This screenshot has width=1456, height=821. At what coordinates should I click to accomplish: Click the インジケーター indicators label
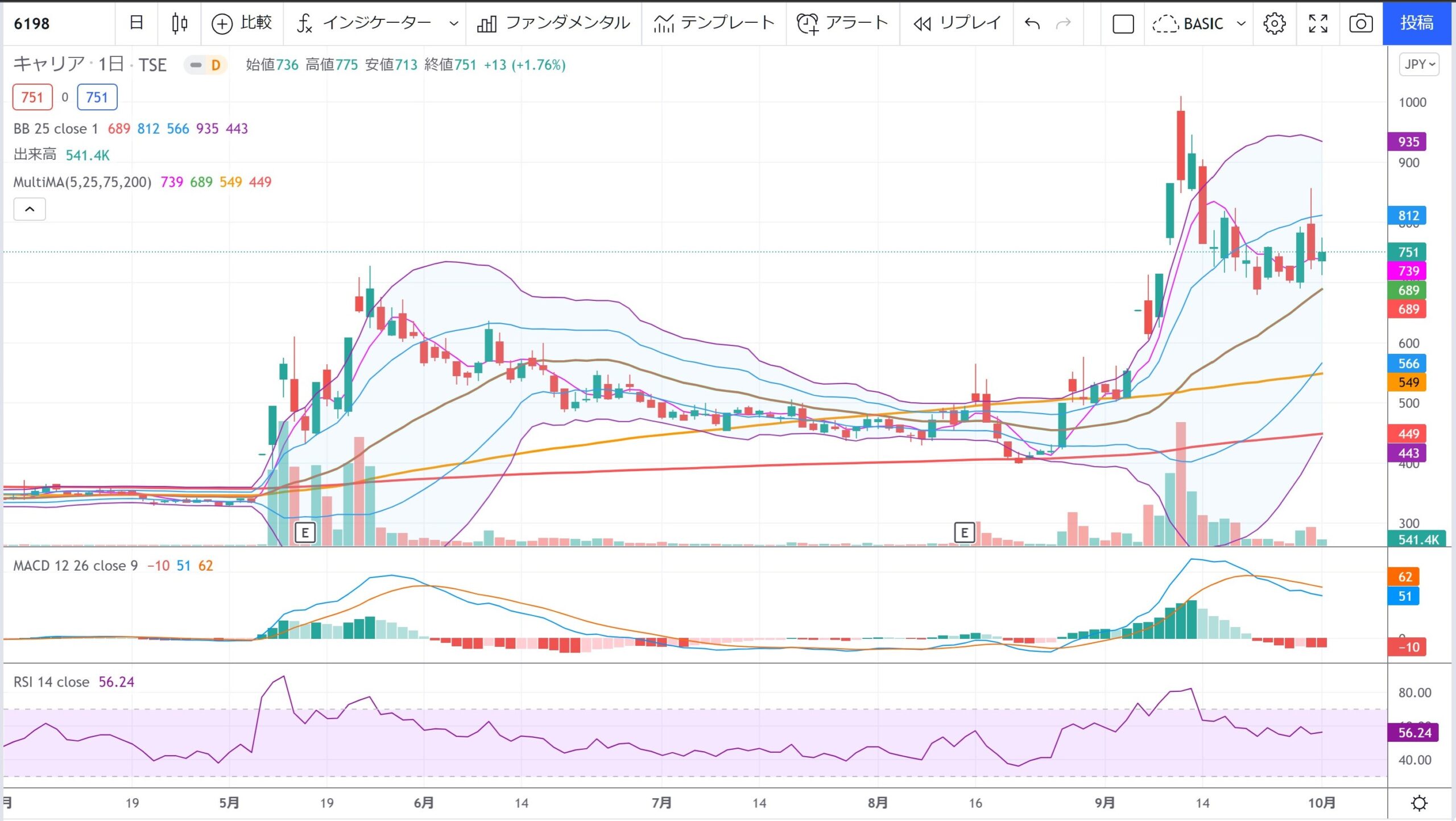tap(377, 23)
